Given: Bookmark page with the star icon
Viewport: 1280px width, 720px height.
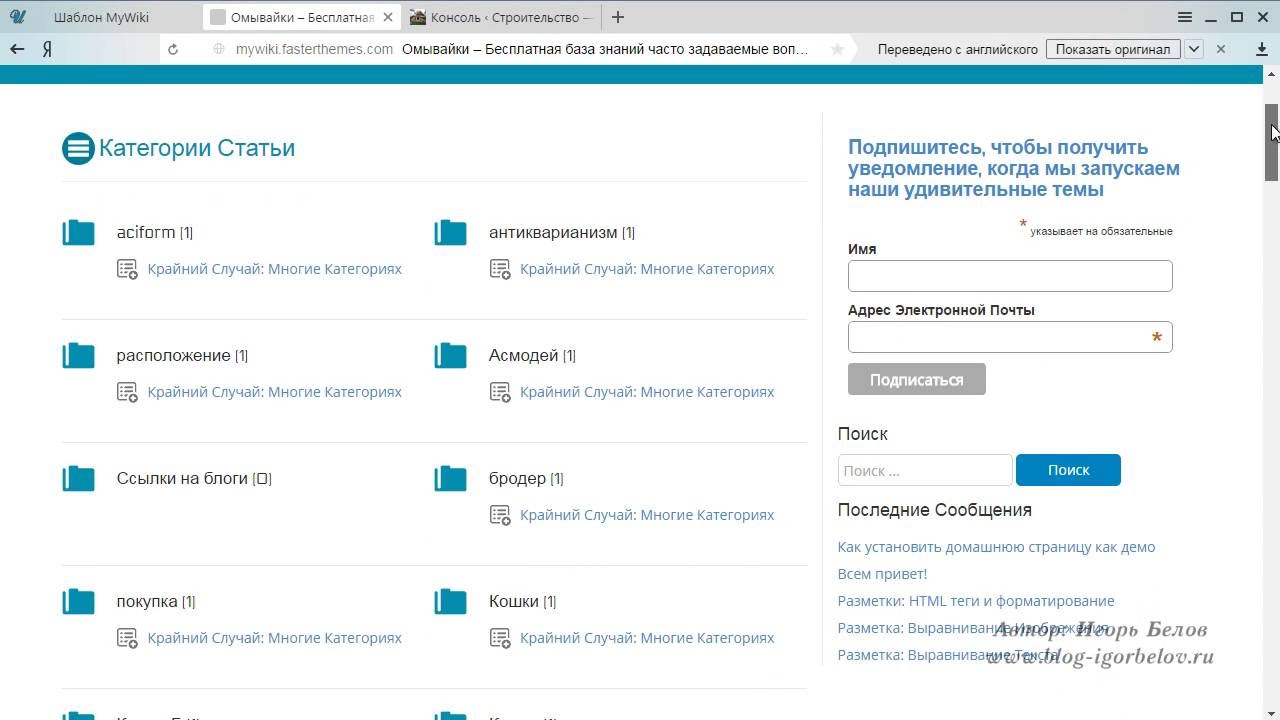Looking at the screenshot, I should tap(837, 49).
